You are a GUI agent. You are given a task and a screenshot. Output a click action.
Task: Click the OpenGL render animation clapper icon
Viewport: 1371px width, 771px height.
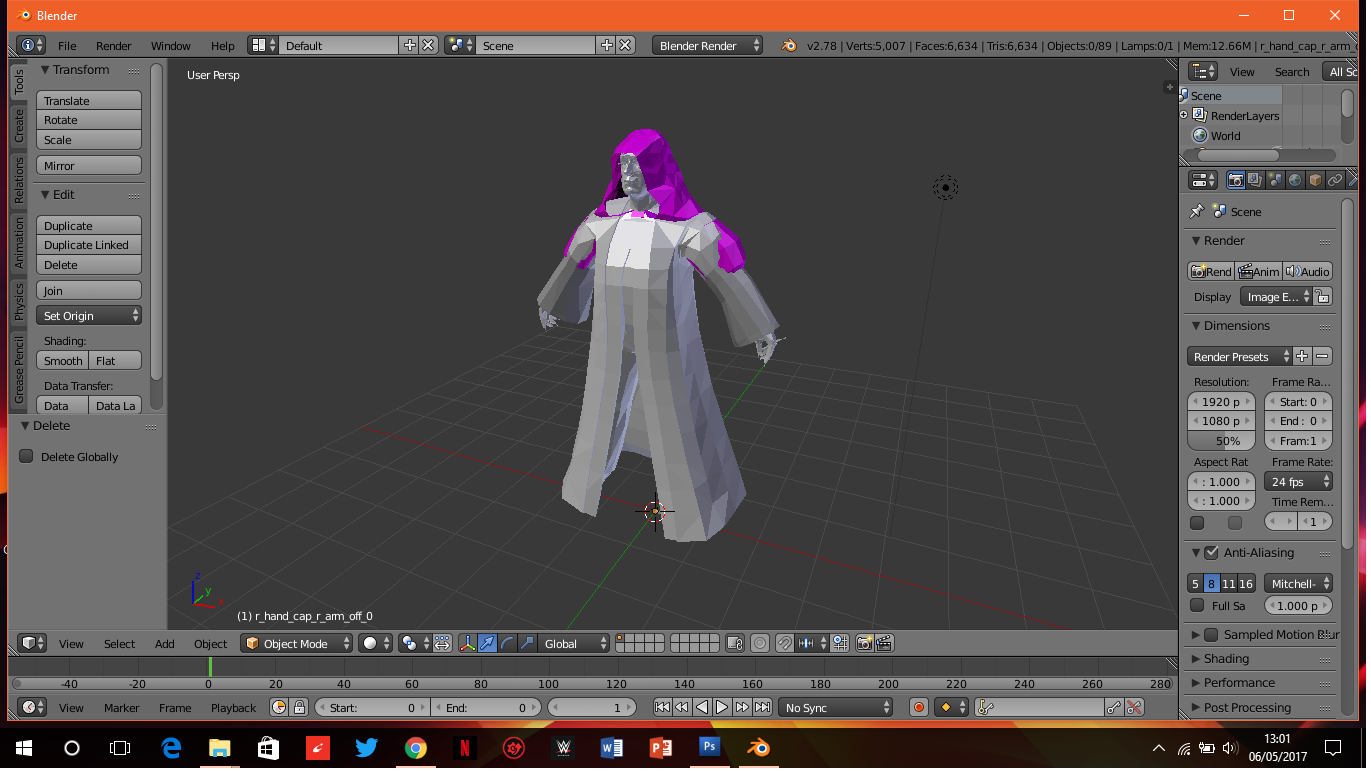pyautogui.click(x=883, y=644)
